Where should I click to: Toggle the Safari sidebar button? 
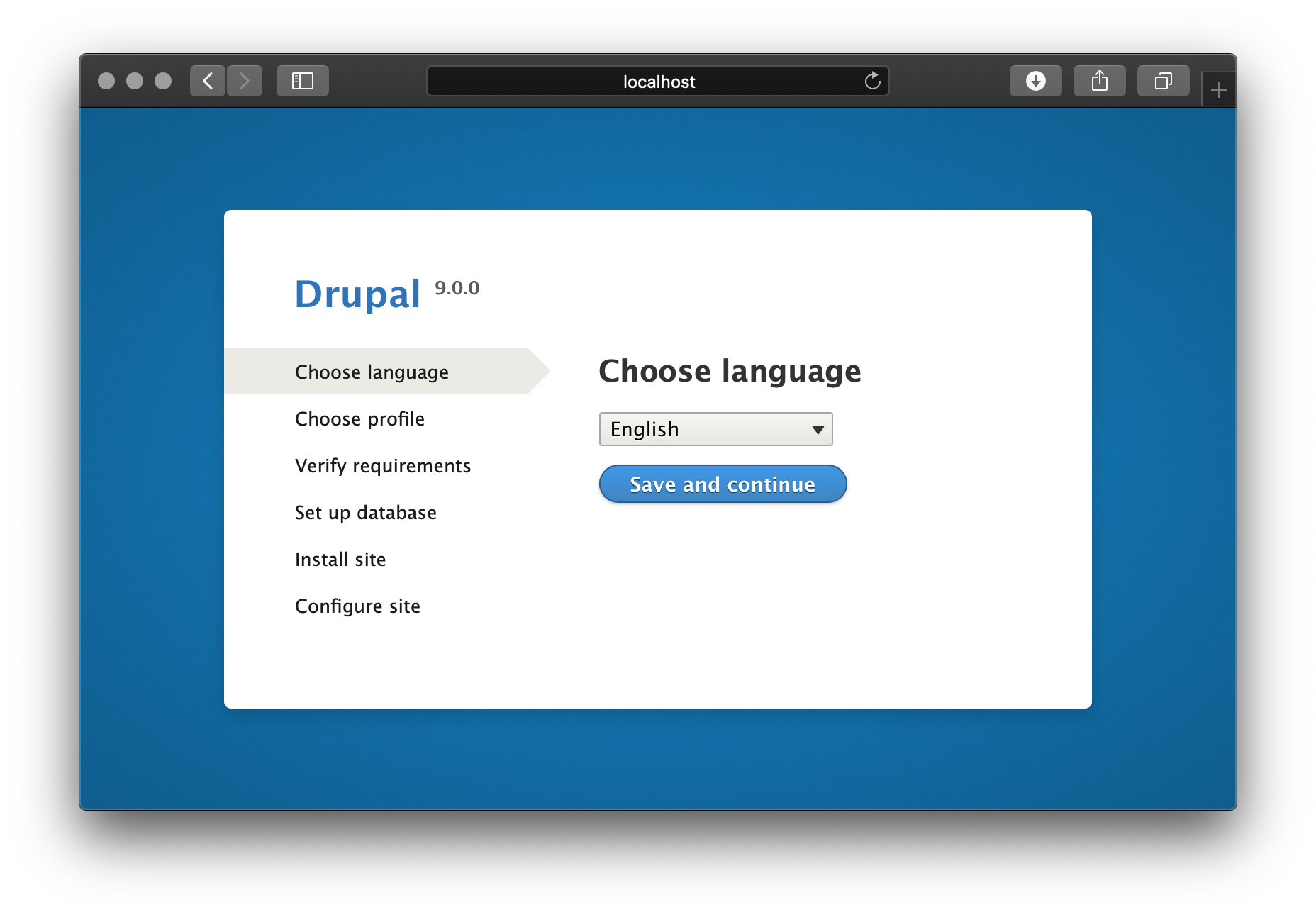click(x=303, y=81)
